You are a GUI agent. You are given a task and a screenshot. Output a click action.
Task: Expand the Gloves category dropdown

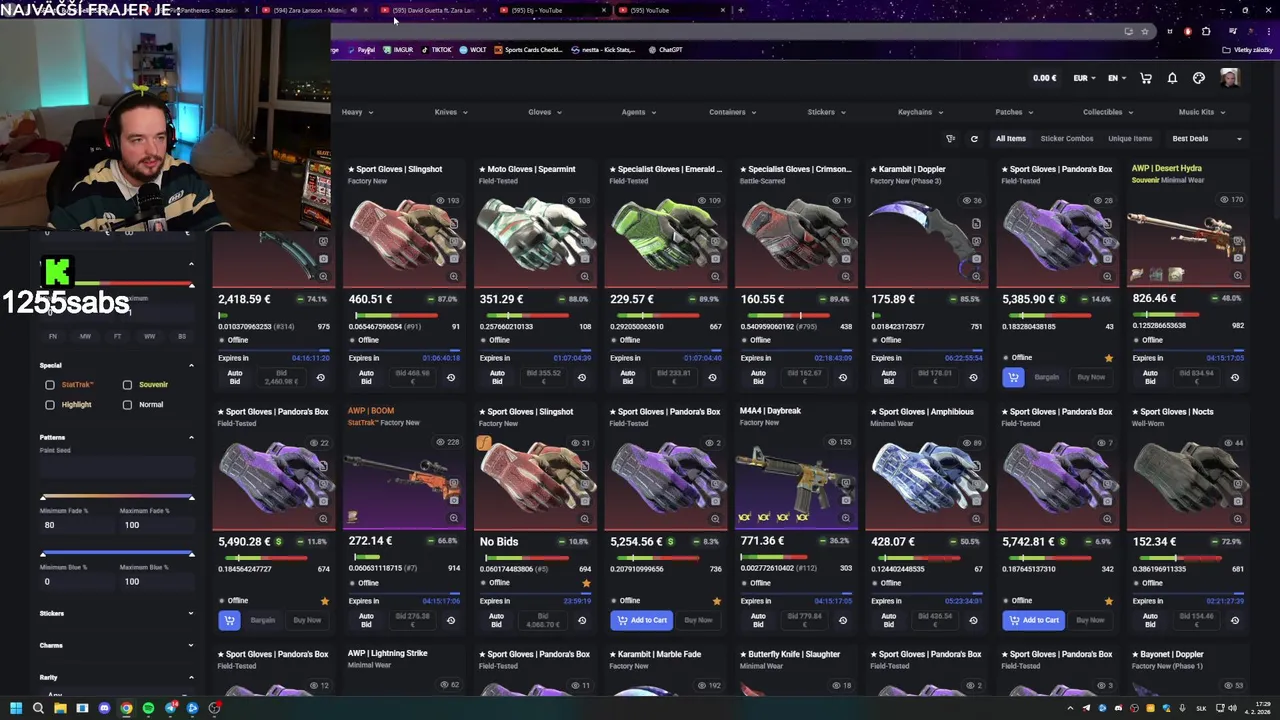545,112
